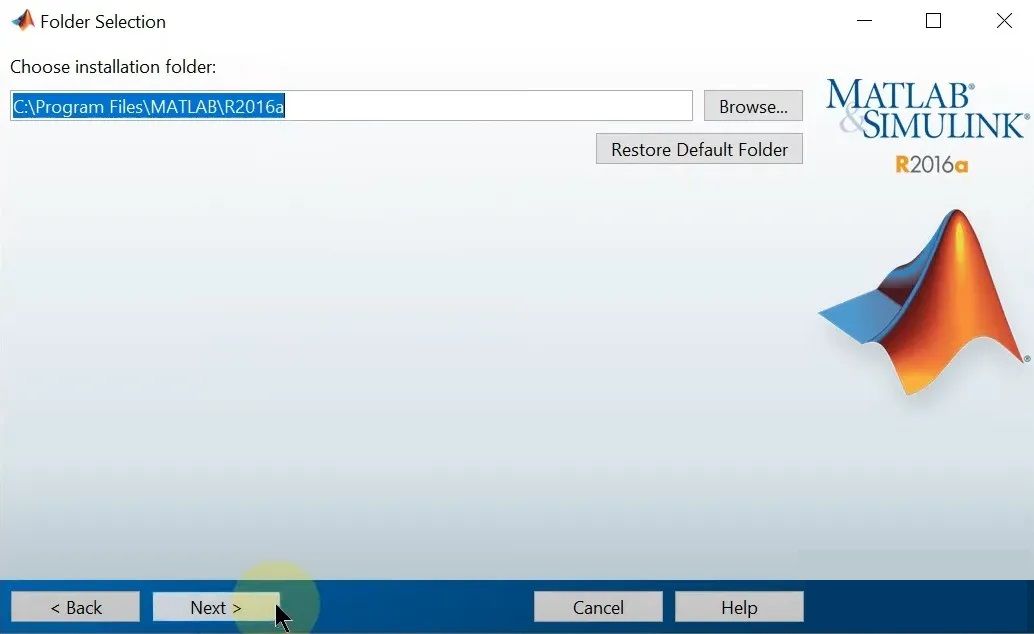This screenshot has width=1034, height=634.
Task: Click the Next button
Action: [x=216, y=607]
